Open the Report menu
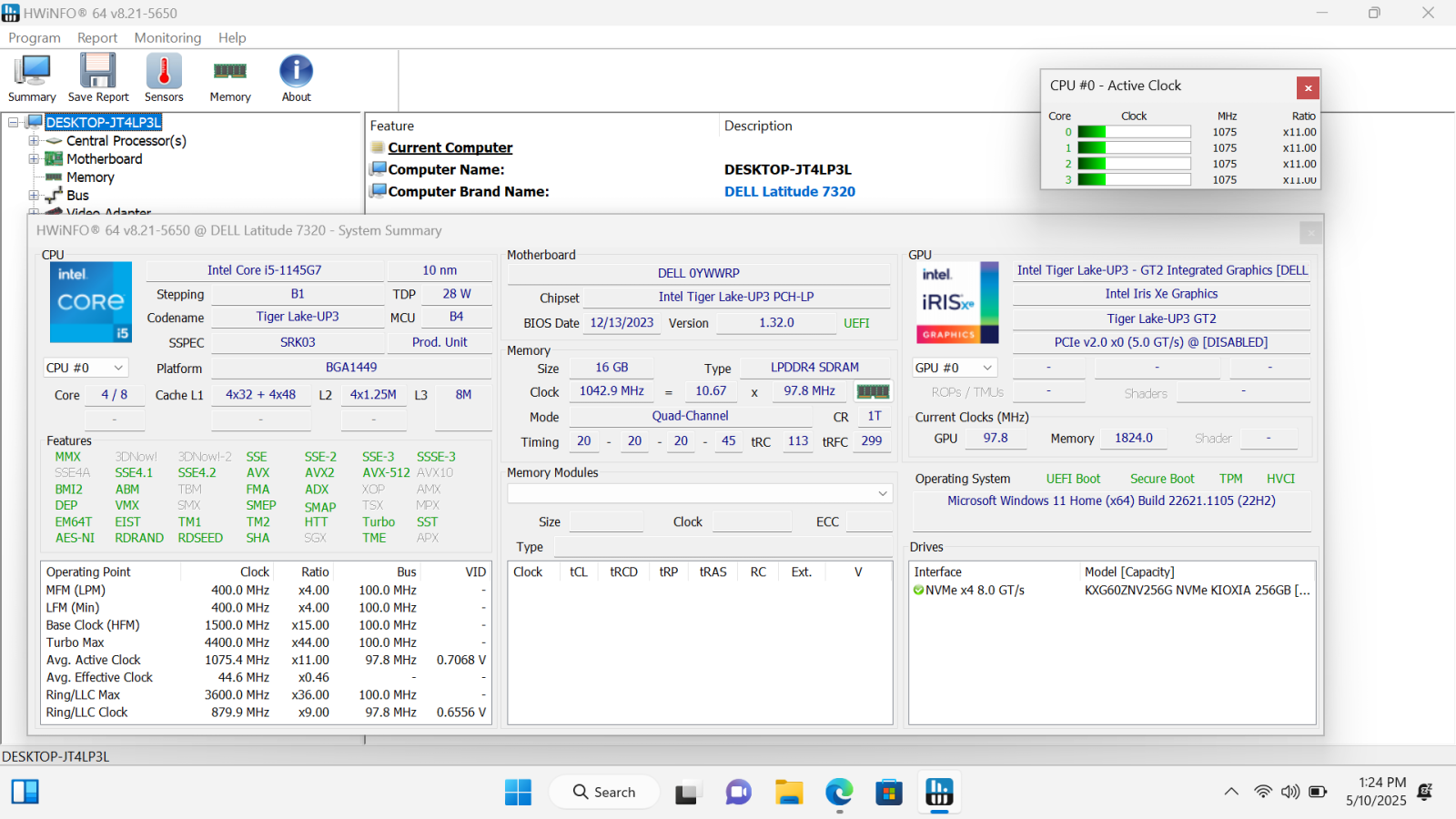The height and width of the screenshot is (819, 1456). coord(97,38)
